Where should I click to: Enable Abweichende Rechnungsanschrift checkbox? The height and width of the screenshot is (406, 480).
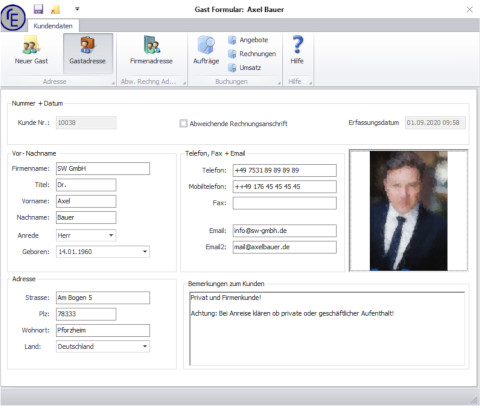click(x=183, y=123)
